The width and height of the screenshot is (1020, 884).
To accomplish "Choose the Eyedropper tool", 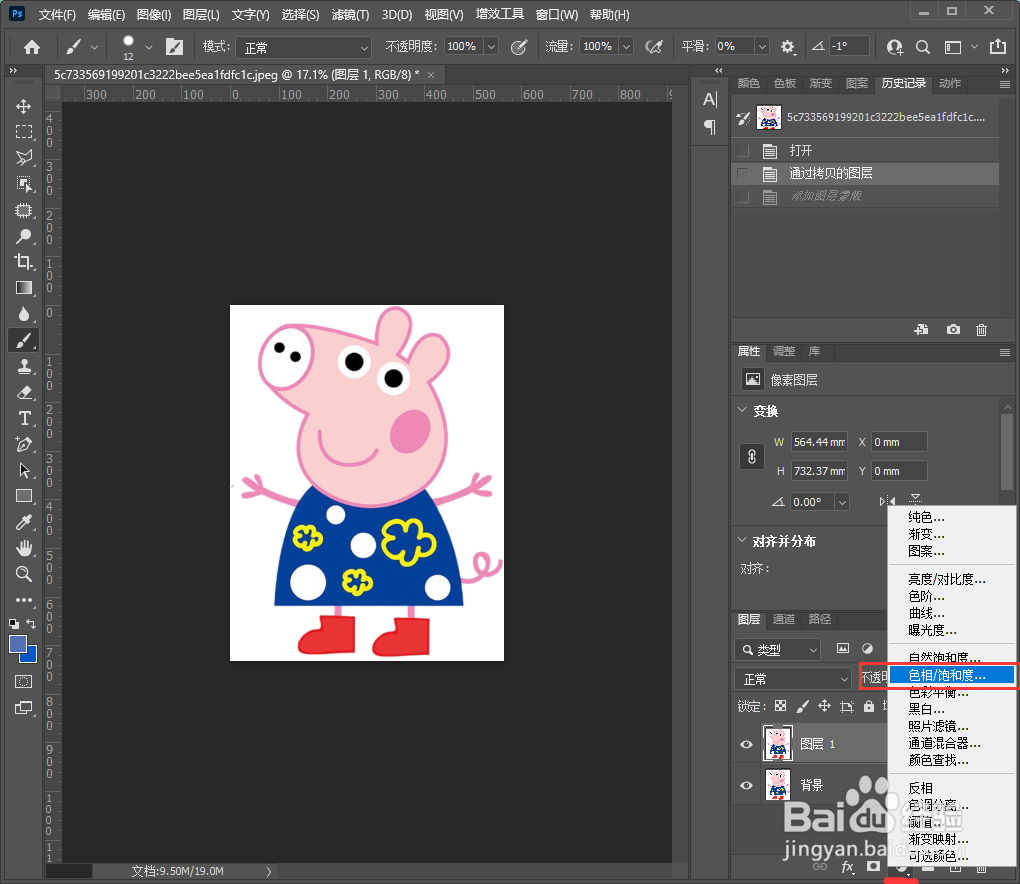I will pyautogui.click(x=24, y=522).
